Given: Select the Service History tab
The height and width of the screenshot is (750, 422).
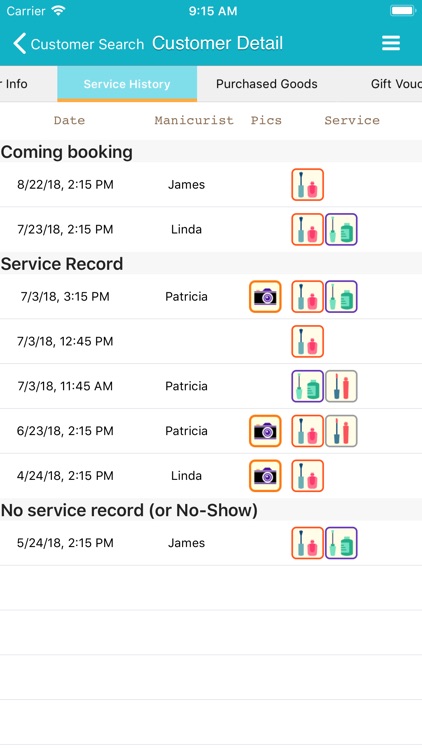Looking at the screenshot, I should tap(127, 84).
